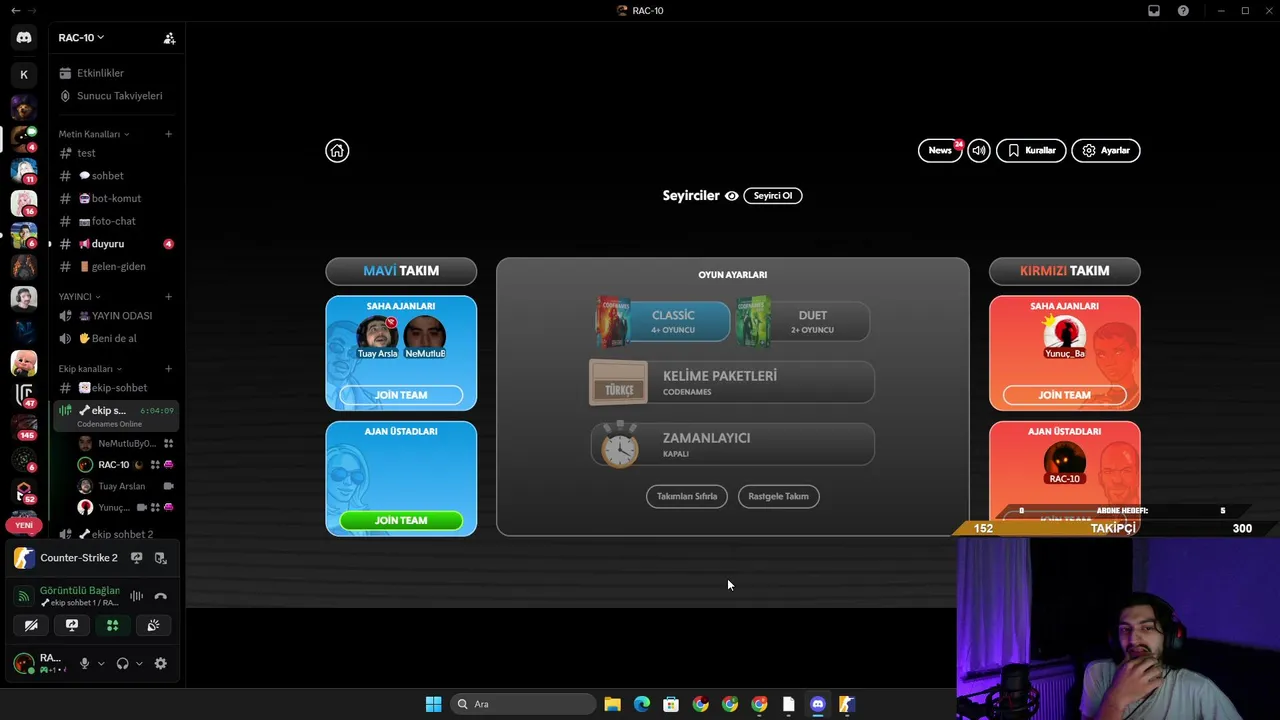This screenshot has height=720, width=1280.
Task: Disconnect from voice call
Action: click(160, 596)
